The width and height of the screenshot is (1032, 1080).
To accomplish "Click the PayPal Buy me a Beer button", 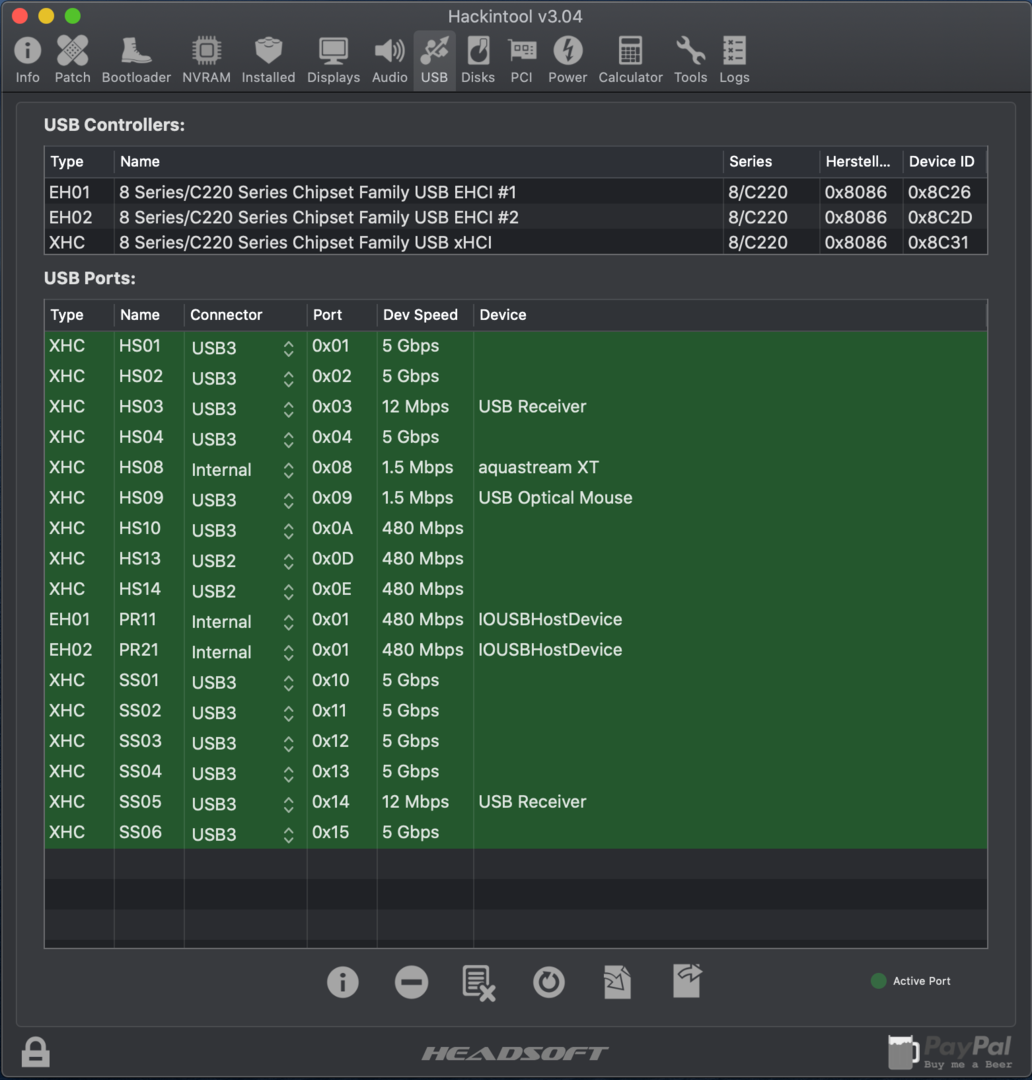I will click(950, 1052).
